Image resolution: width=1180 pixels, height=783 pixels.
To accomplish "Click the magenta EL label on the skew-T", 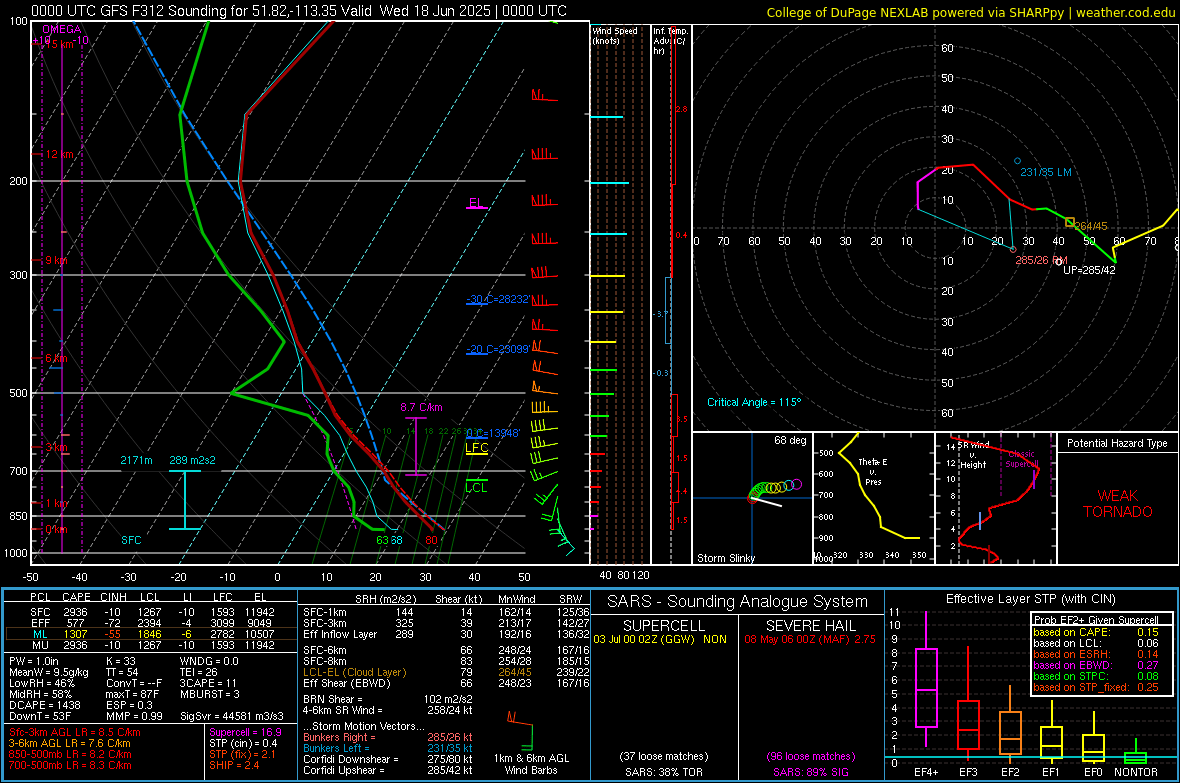I will (476, 203).
